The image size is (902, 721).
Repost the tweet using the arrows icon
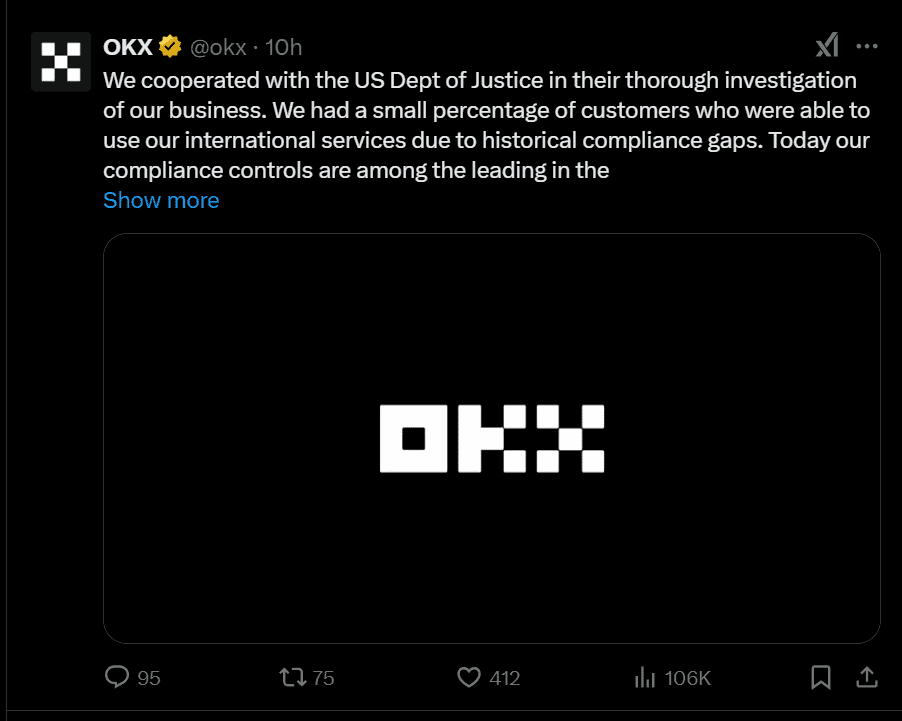pyautogui.click(x=293, y=677)
